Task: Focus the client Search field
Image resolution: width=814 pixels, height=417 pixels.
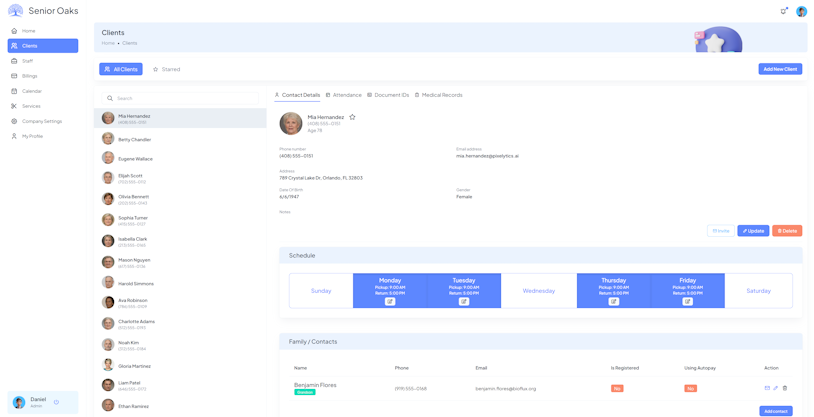Action: click(x=180, y=98)
